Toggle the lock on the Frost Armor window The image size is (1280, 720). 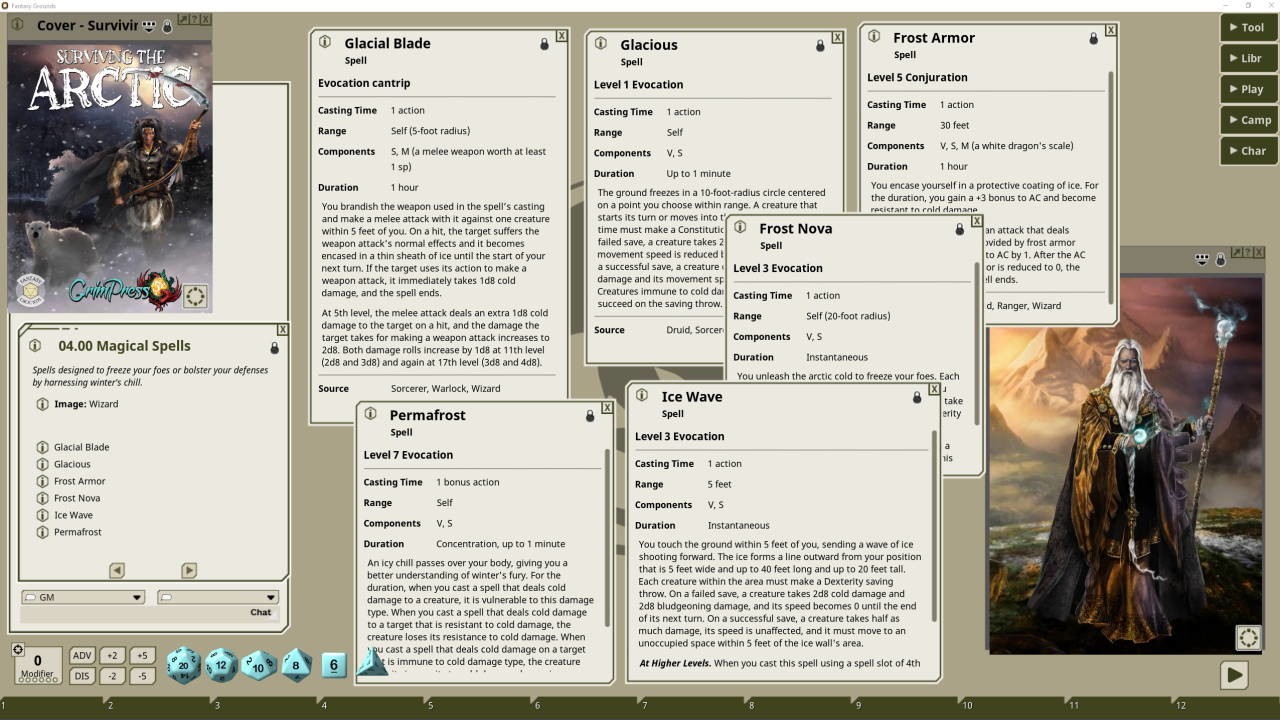pyautogui.click(x=1096, y=37)
